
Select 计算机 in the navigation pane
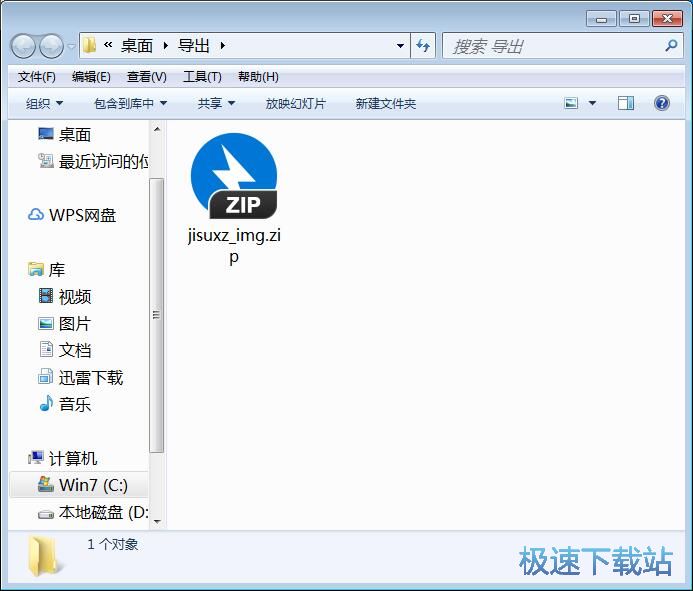pyautogui.click(x=62, y=458)
